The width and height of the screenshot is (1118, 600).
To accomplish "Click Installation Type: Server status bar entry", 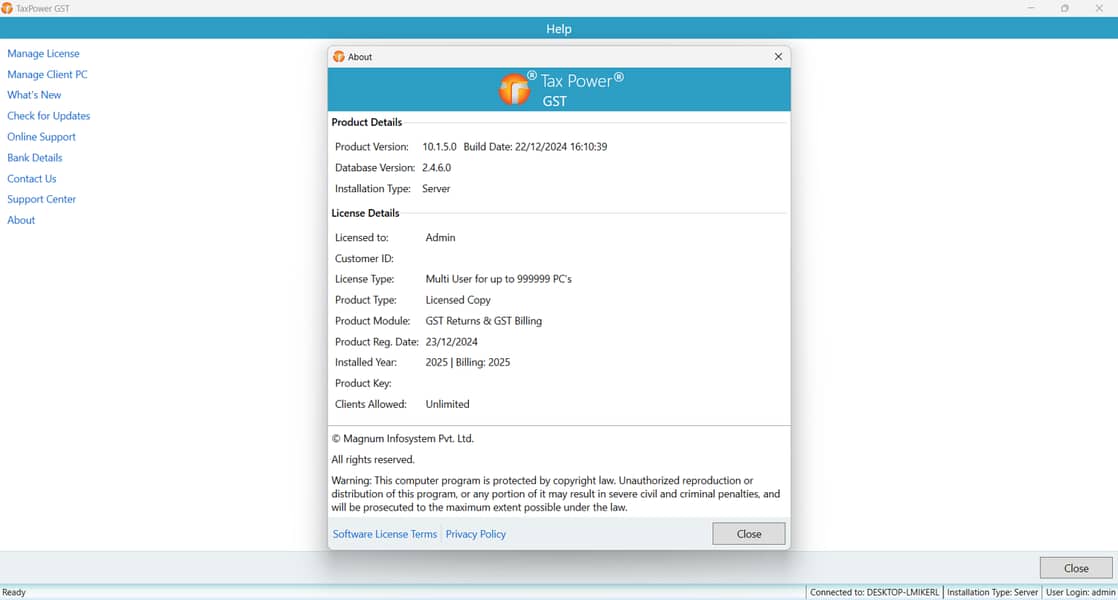I will (x=993, y=592).
